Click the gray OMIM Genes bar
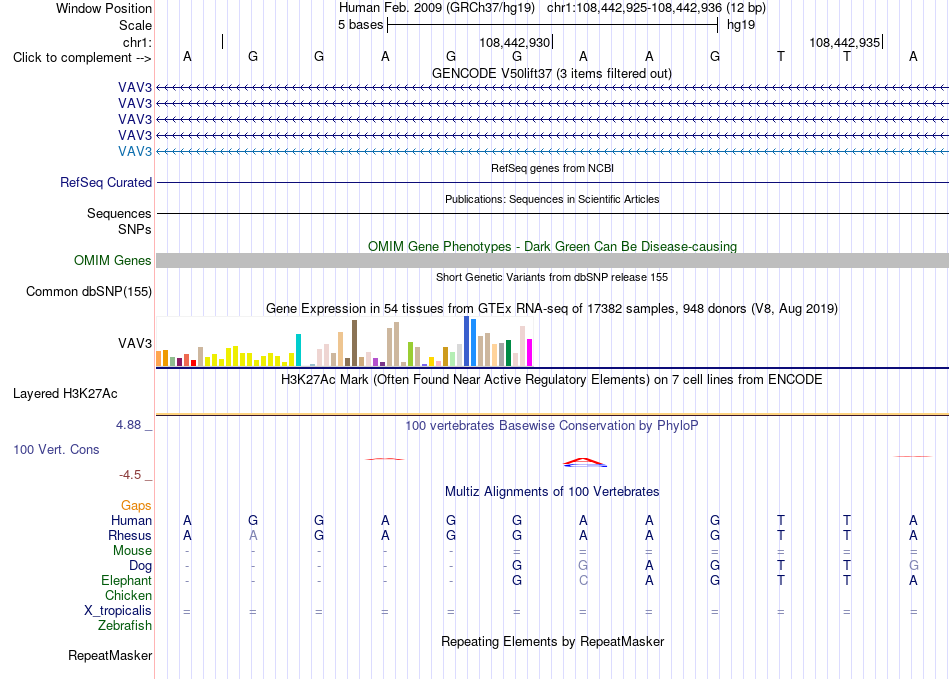 (x=552, y=260)
